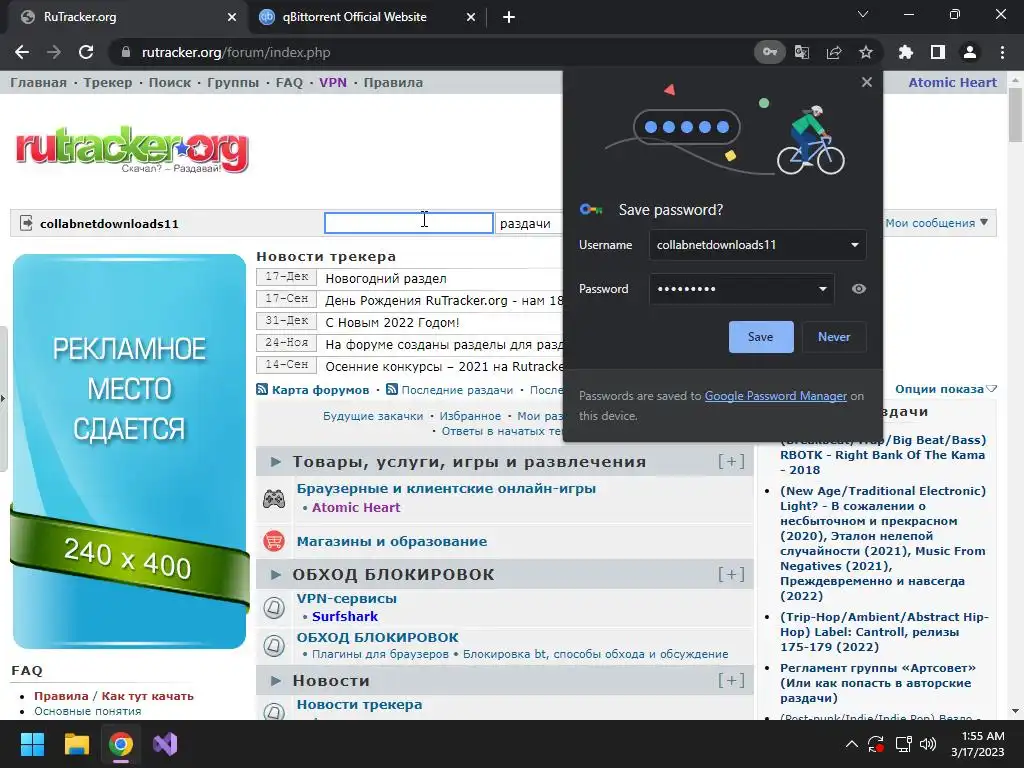Click the logout icon beside collabnetdownloads11
Viewport: 1024px width, 768px height.
tap(26, 223)
